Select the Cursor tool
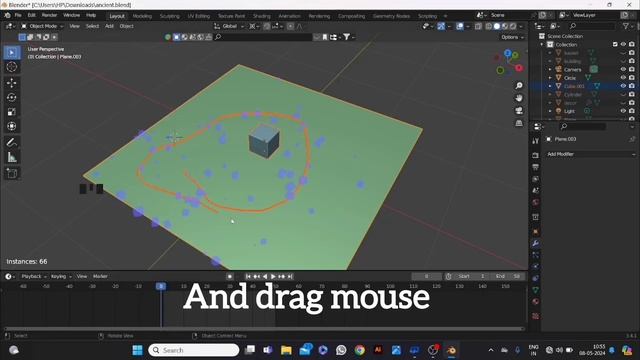This screenshot has width=640, height=360. point(11,67)
